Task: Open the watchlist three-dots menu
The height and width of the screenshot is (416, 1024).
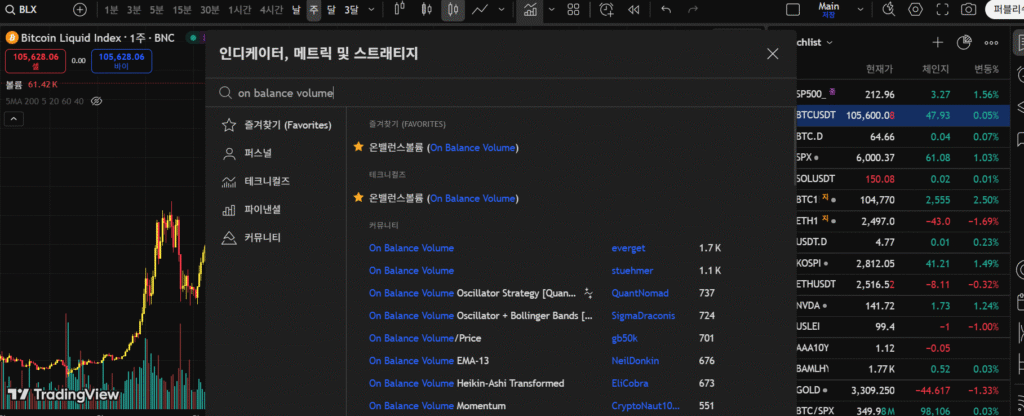Action: (991, 42)
